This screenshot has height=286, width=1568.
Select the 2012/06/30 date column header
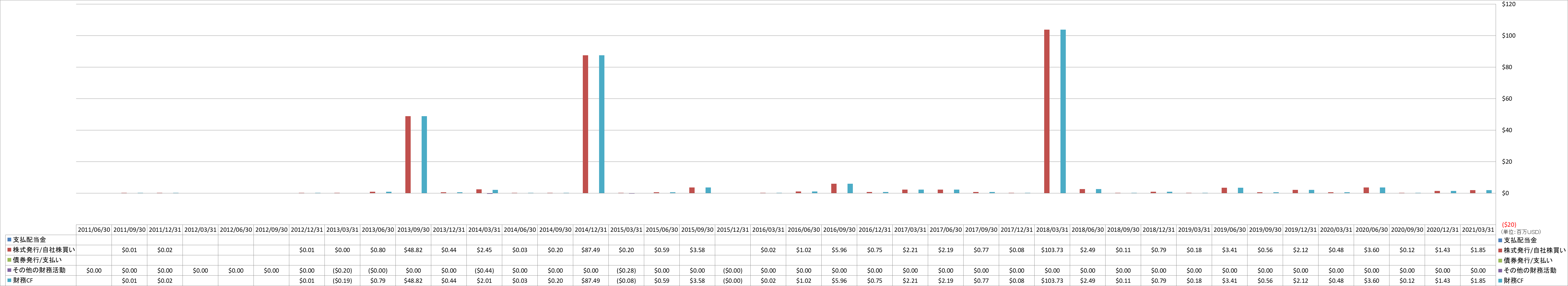click(236, 230)
